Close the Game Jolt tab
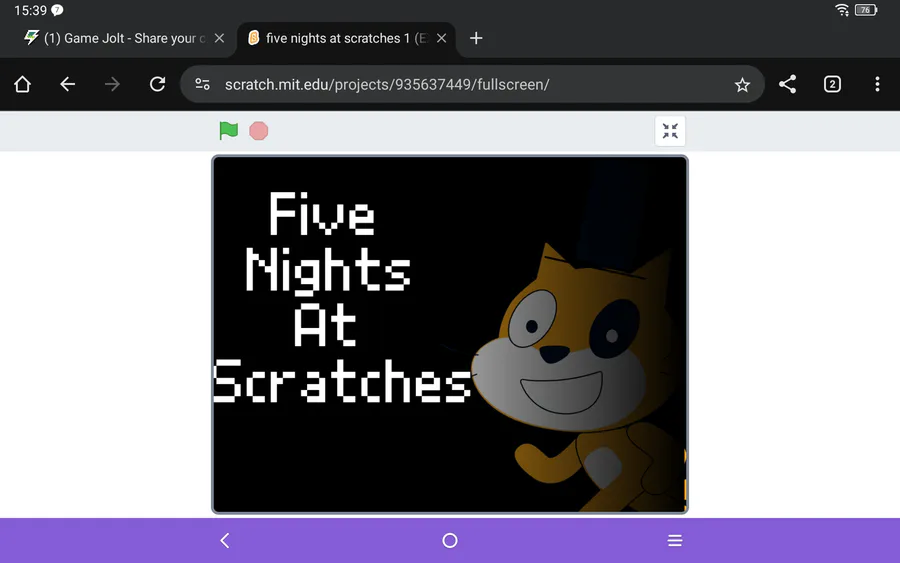This screenshot has width=900, height=563. [x=219, y=38]
